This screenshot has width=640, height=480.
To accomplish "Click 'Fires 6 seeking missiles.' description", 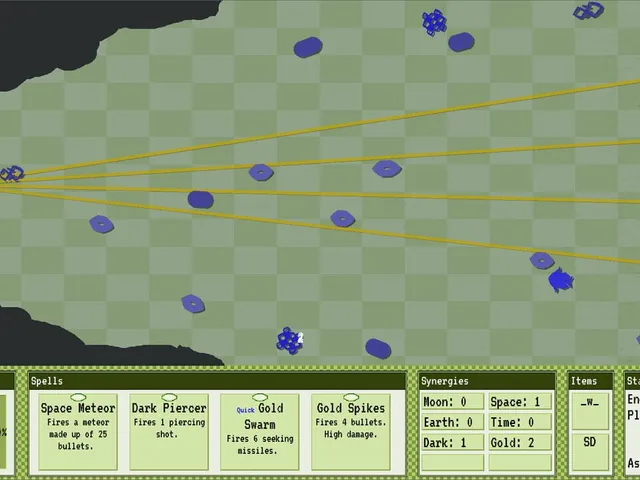I will tap(260, 445).
